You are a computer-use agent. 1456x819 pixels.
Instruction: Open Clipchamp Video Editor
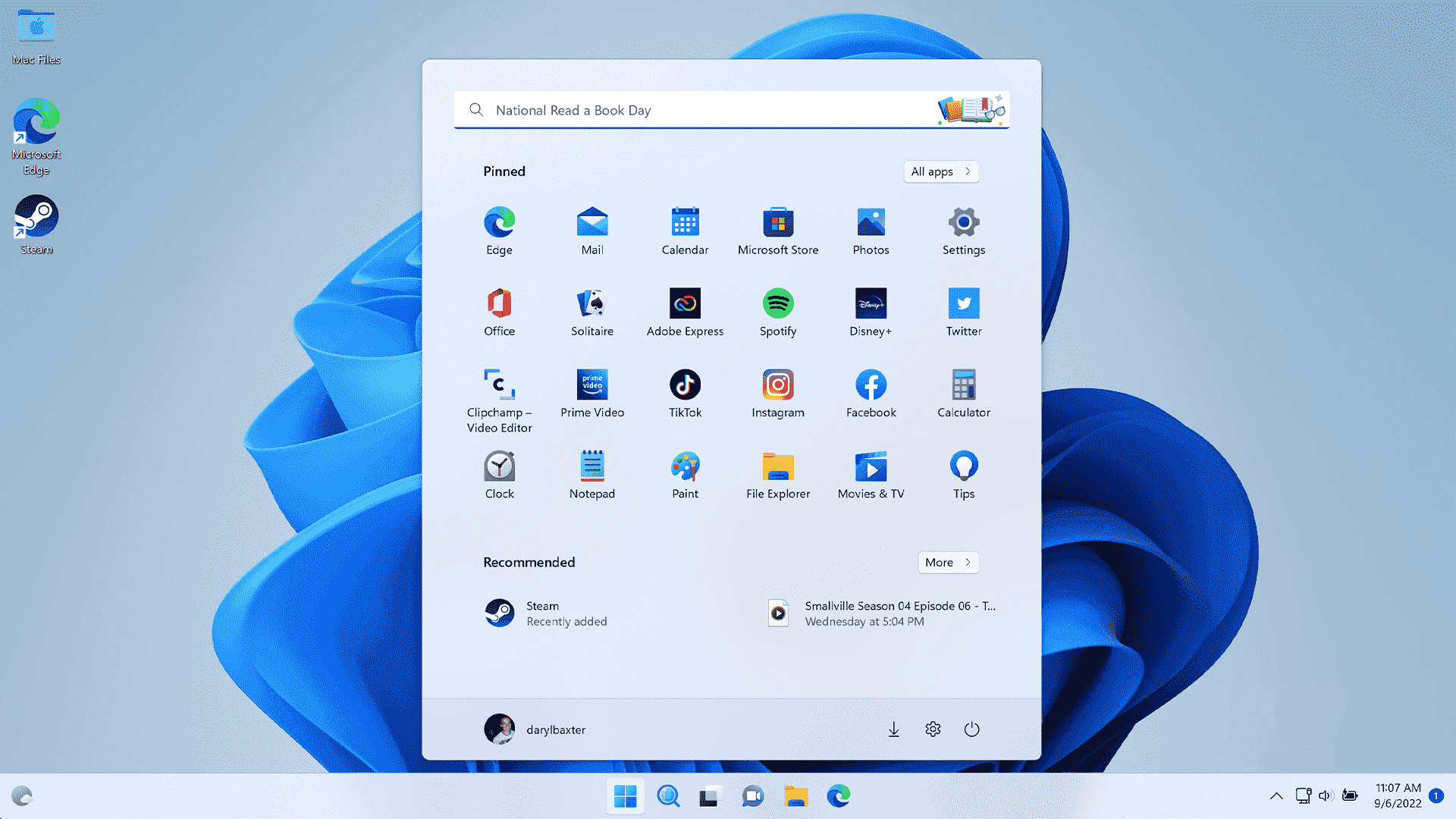499,384
